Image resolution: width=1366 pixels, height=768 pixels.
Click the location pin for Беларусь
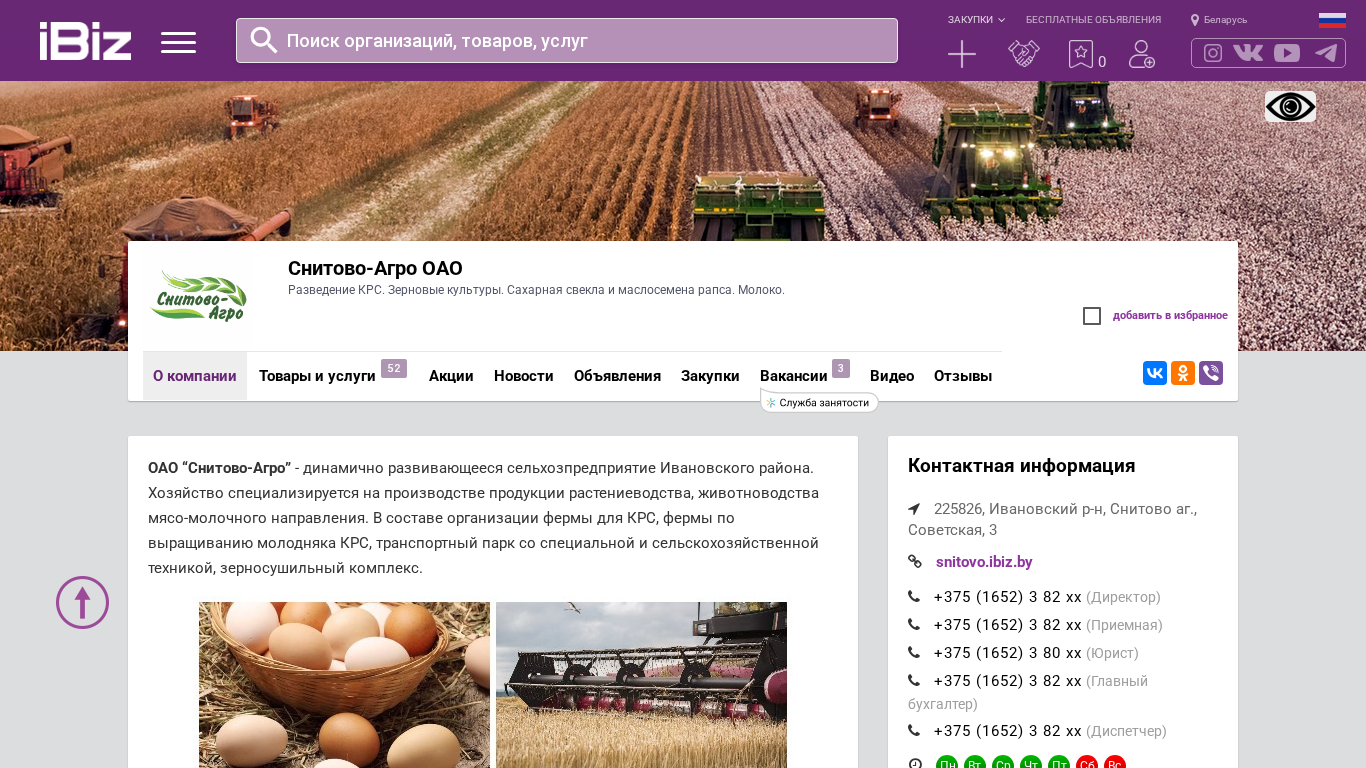pos(1194,20)
